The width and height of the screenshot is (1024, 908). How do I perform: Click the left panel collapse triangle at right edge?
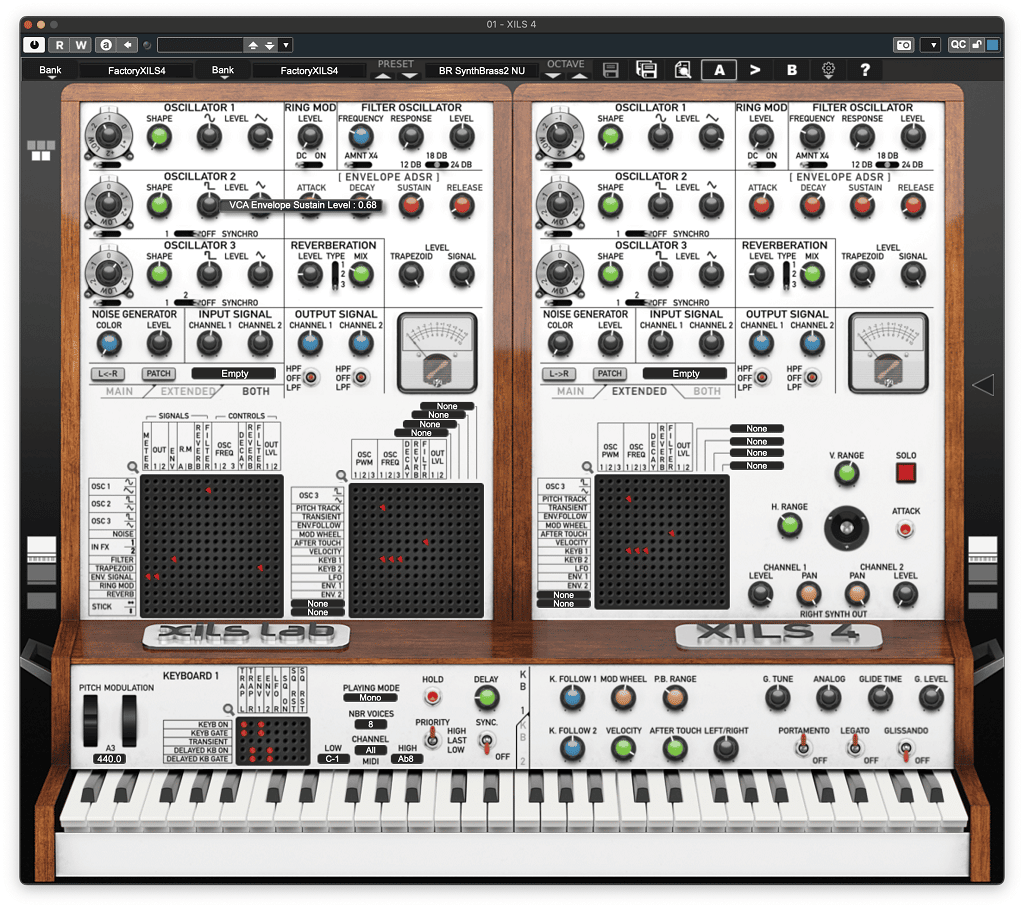click(x=983, y=385)
